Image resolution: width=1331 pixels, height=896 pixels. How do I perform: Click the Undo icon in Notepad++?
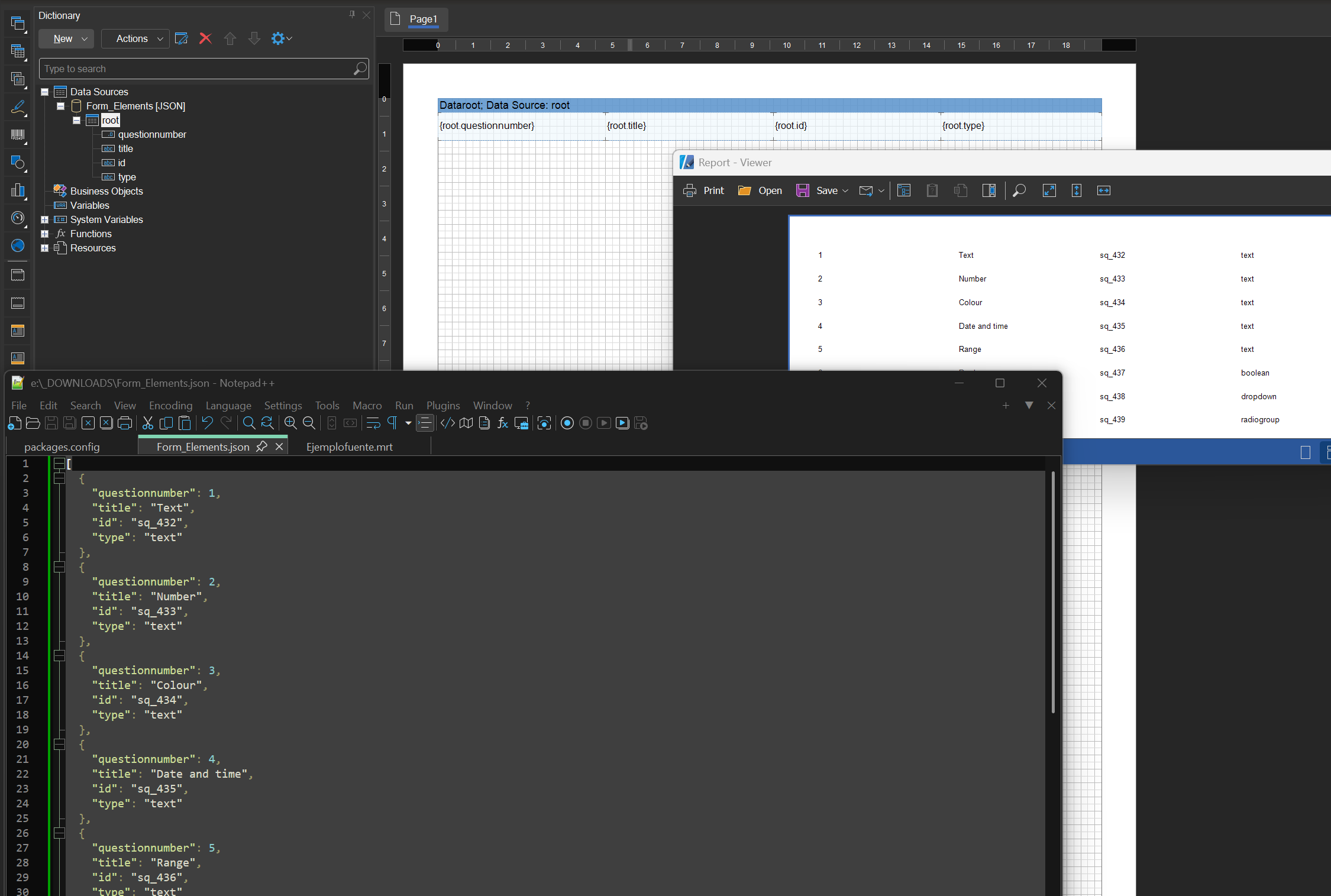tap(207, 423)
